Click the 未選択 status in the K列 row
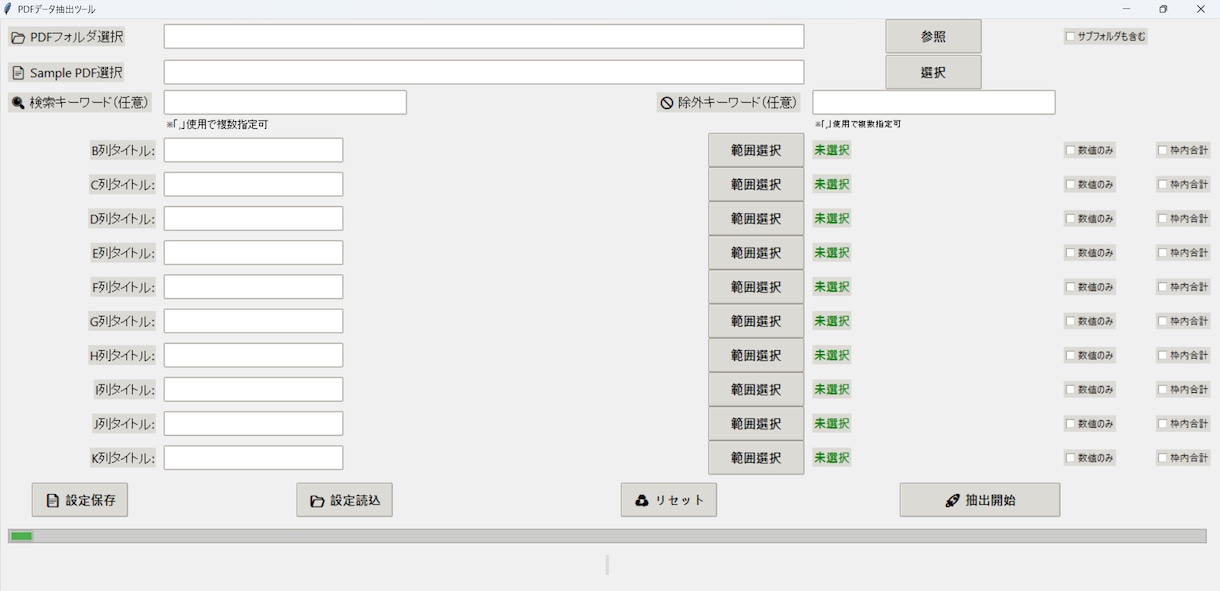Viewport: 1220px width, 591px height. (831, 458)
